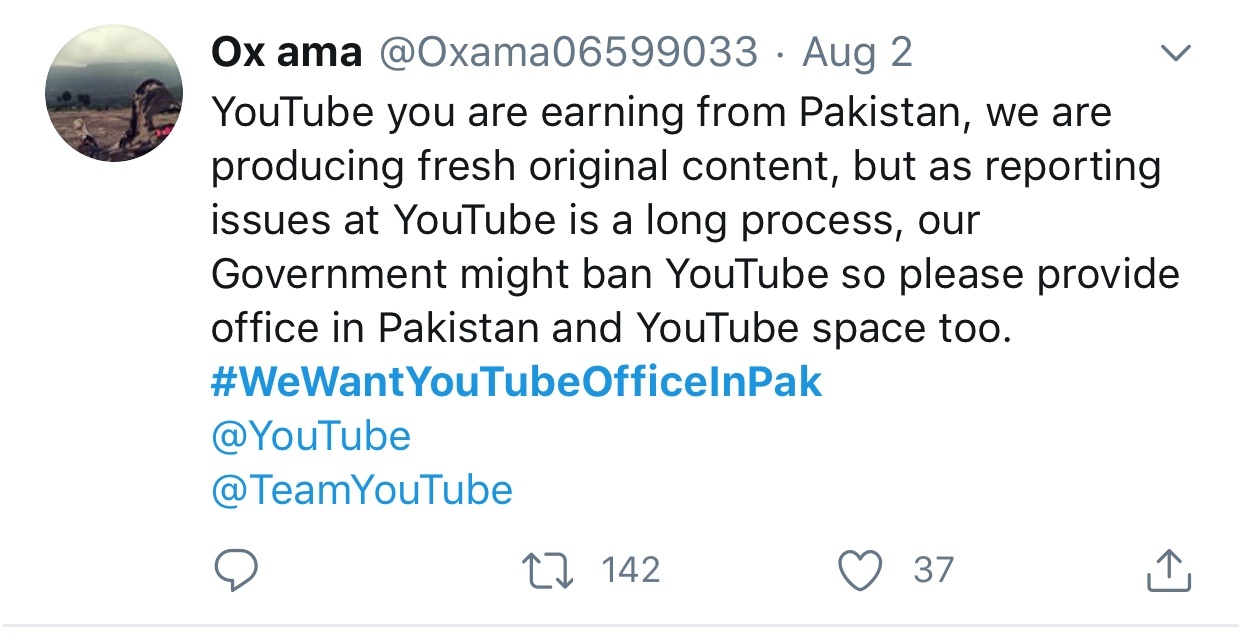This screenshot has width=1242, height=637.
Task: View the 37 likes count
Action: coord(934,570)
